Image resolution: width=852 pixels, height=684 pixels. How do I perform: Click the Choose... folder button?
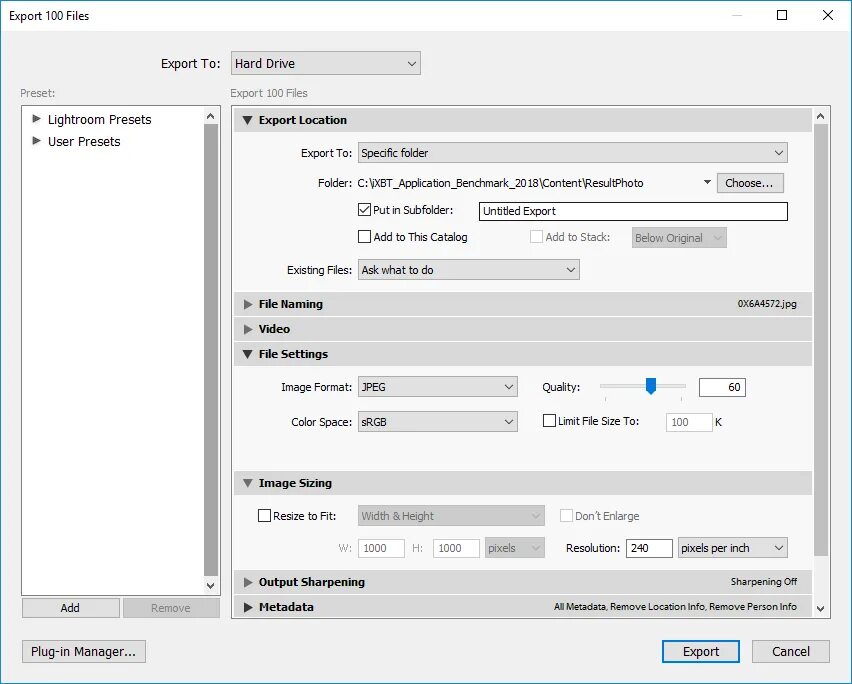[x=750, y=183]
